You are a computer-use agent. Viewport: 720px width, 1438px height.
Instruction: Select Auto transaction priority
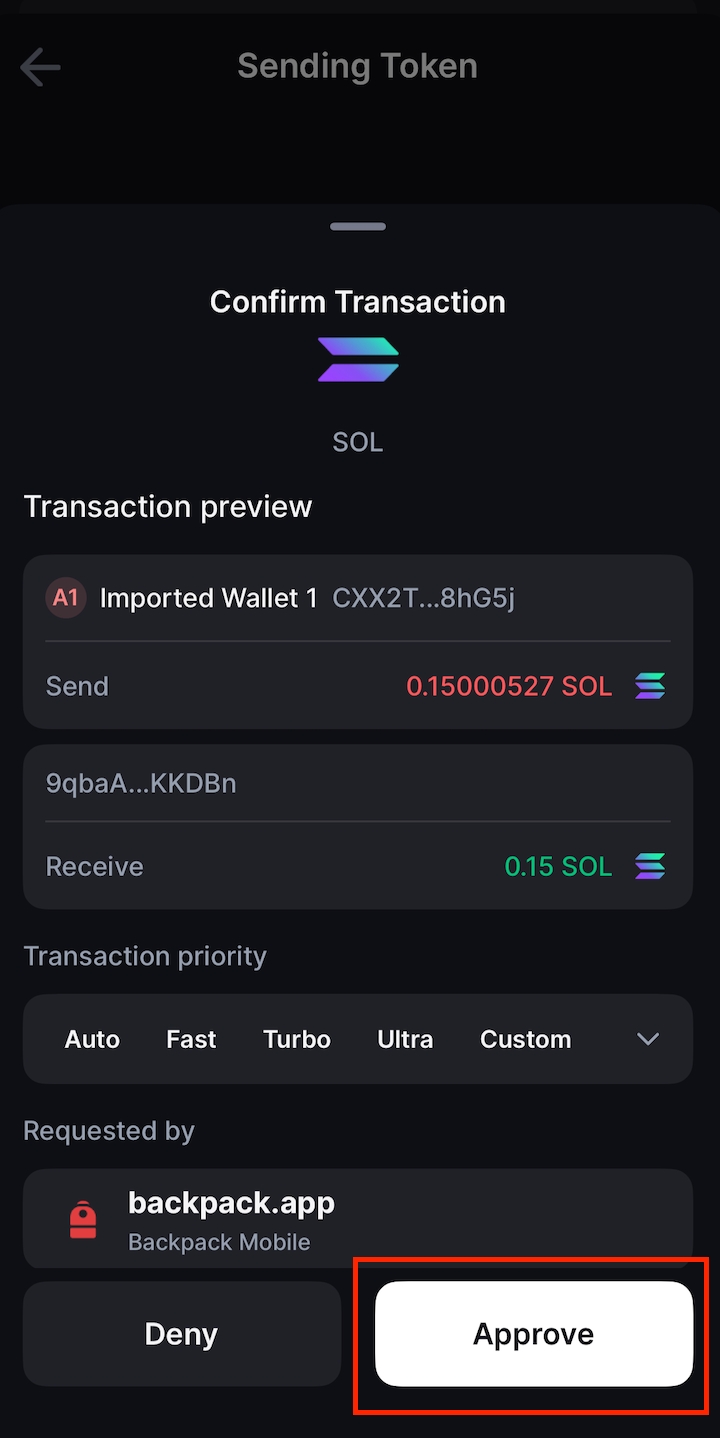(92, 1040)
